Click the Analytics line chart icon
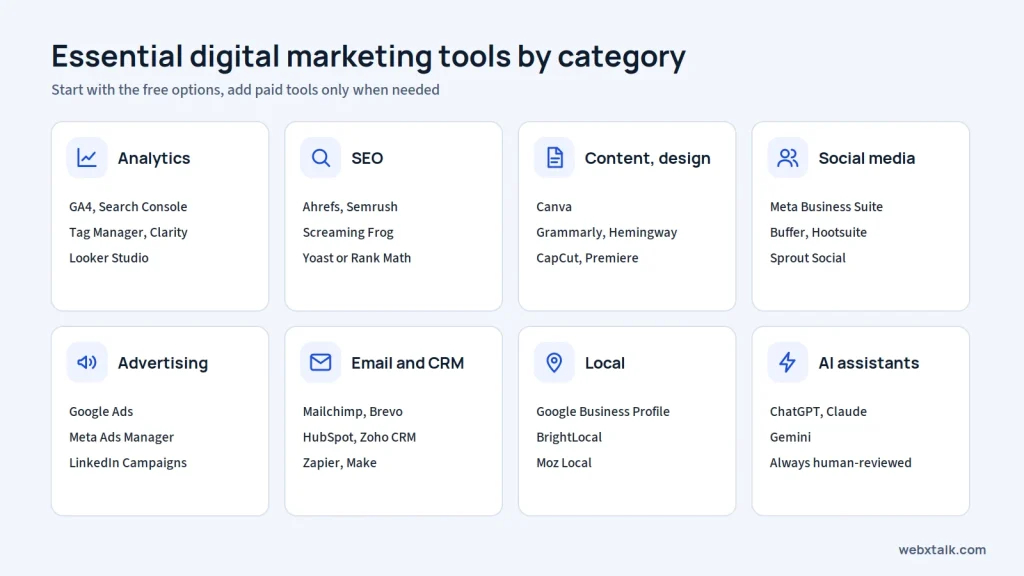 click(87, 157)
